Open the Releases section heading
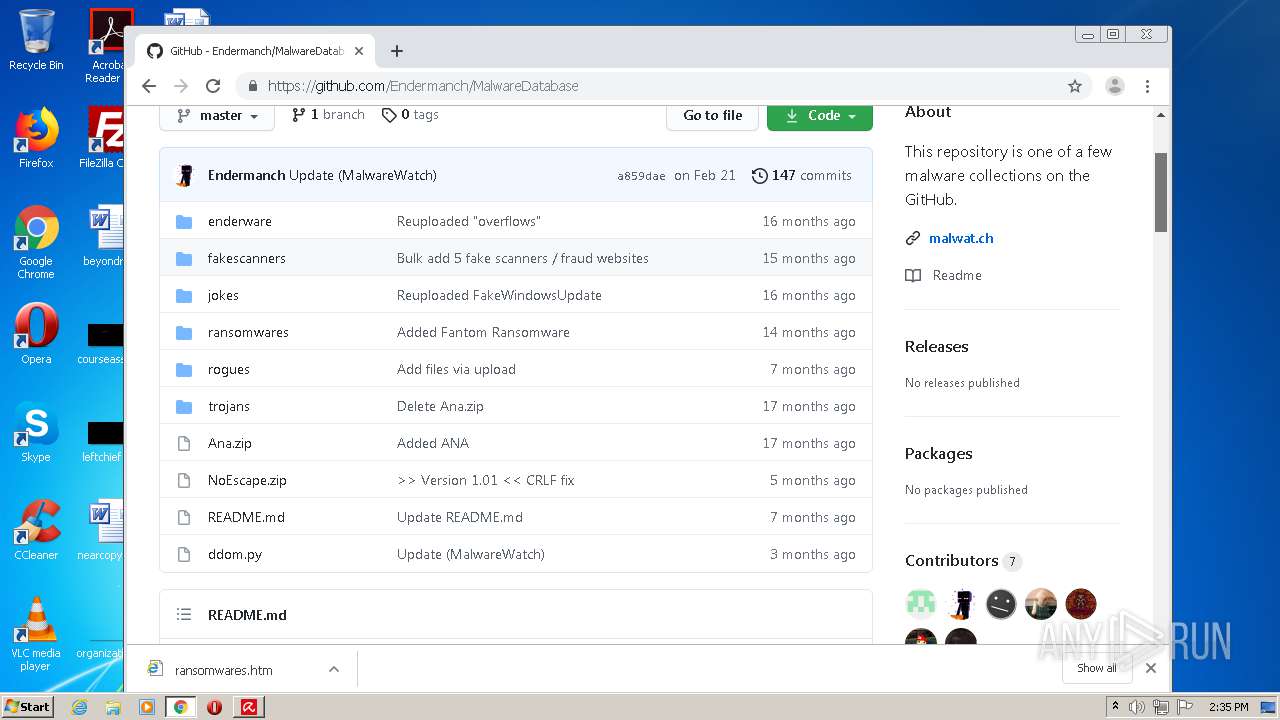Screen dimensions: 1280x720 coord(937,346)
